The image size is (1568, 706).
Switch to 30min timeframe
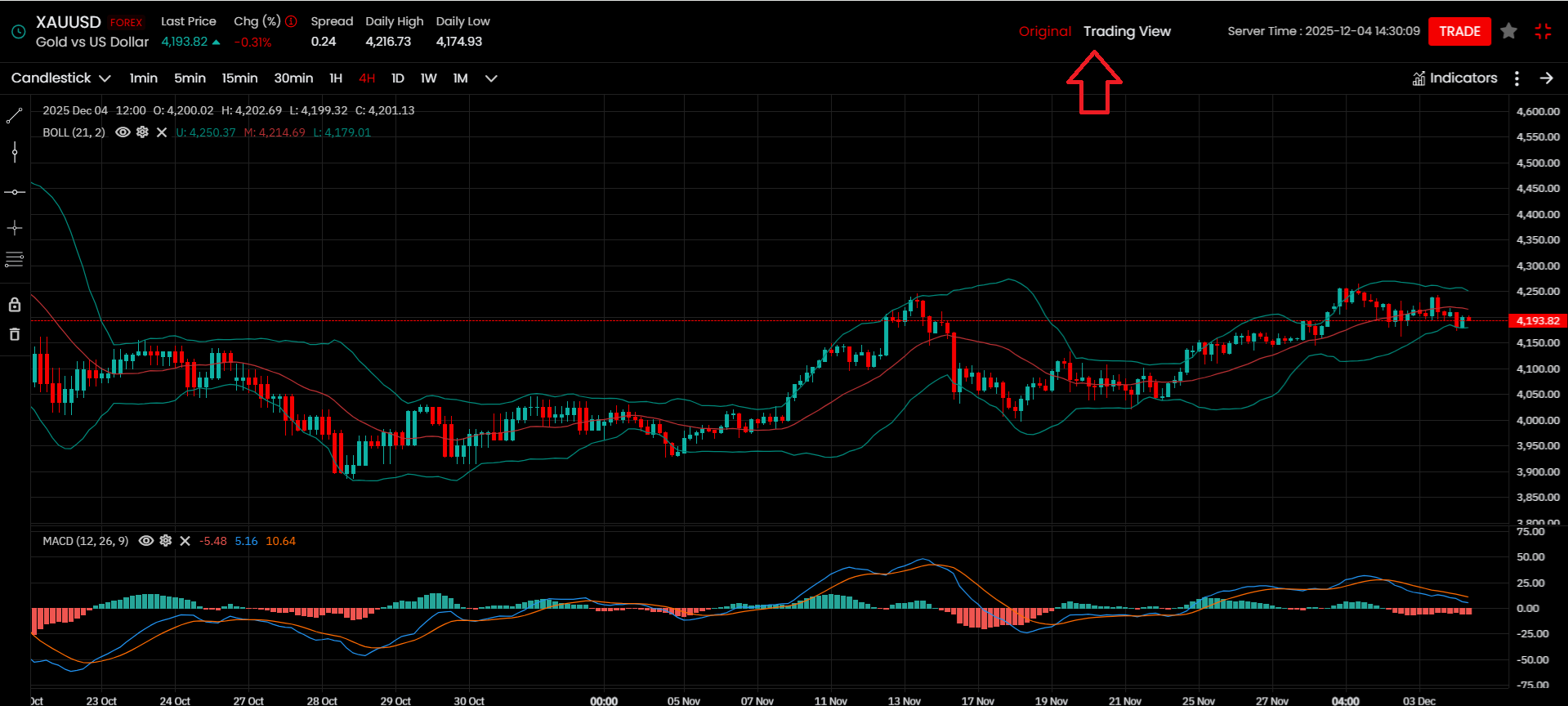[293, 78]
